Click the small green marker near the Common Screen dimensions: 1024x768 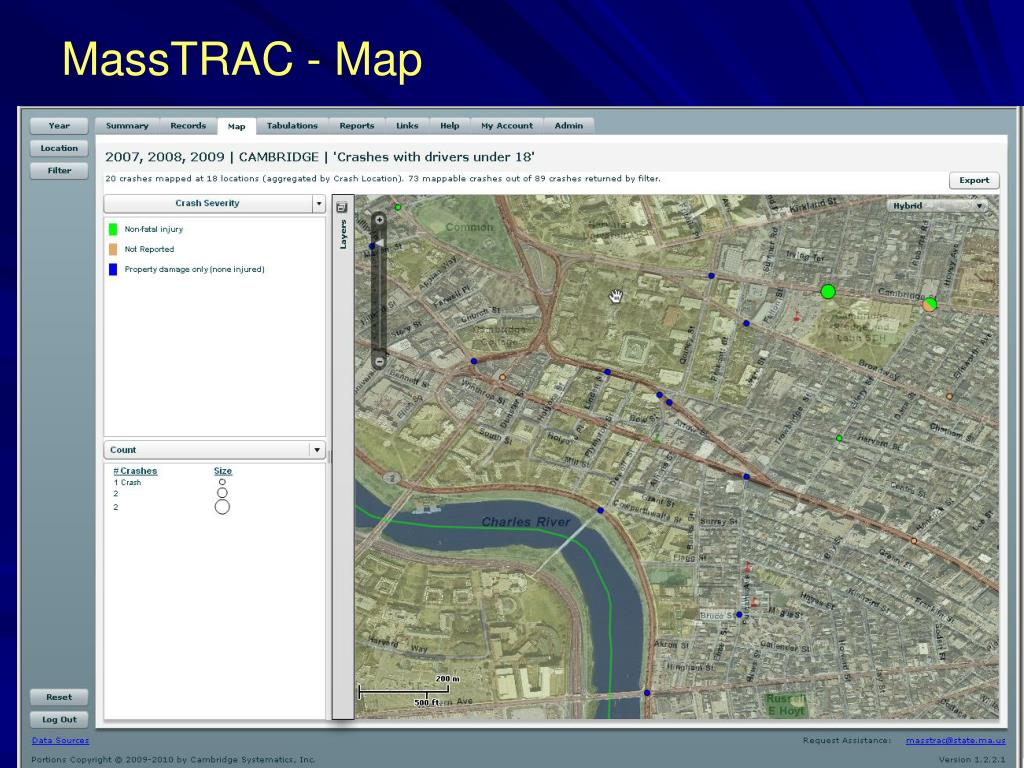pyautogui.click(x=398, y=207)
